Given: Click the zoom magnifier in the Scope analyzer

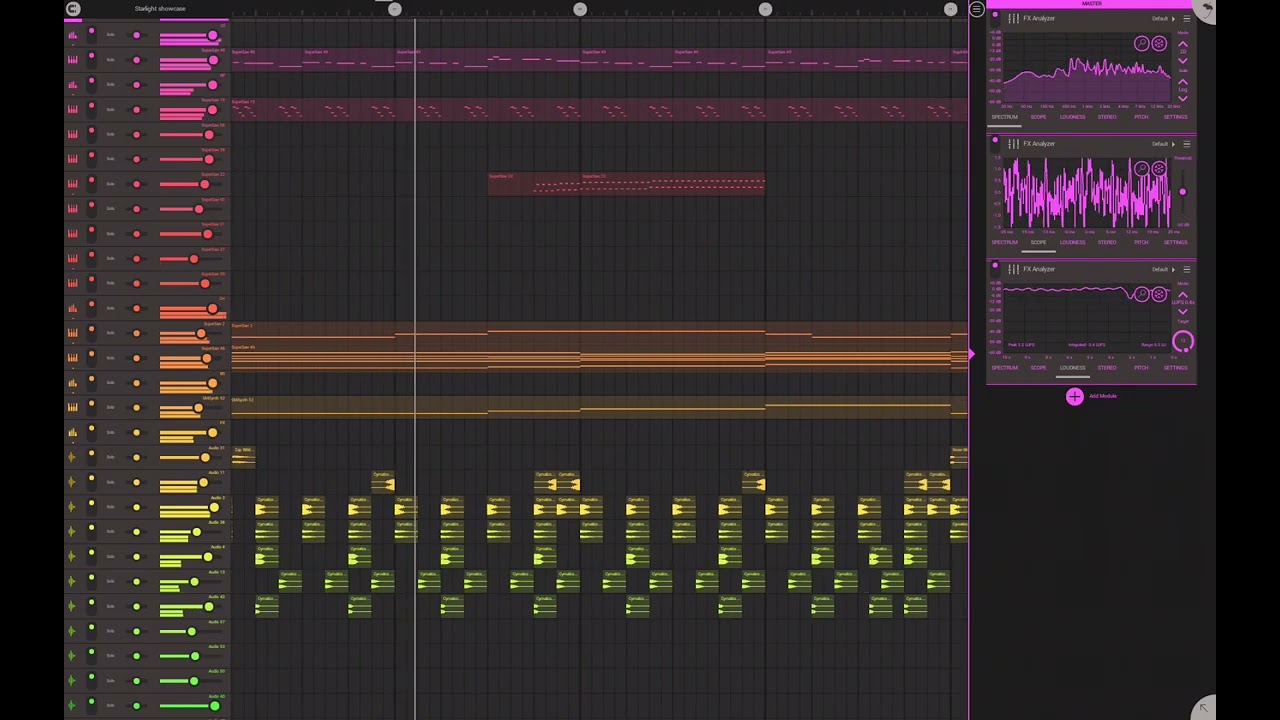Looking at the screenshot, I should [1141, 168].
